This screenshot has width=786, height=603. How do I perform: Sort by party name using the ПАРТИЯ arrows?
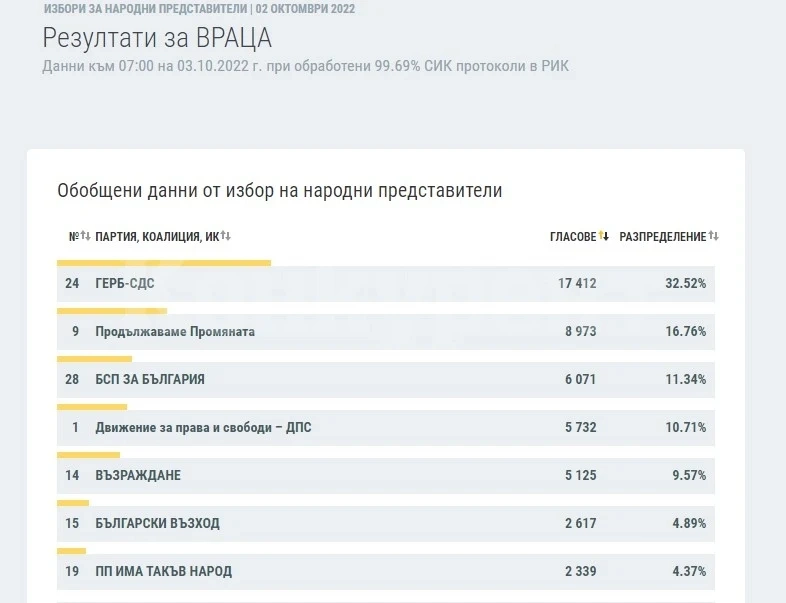click(226, 236)
